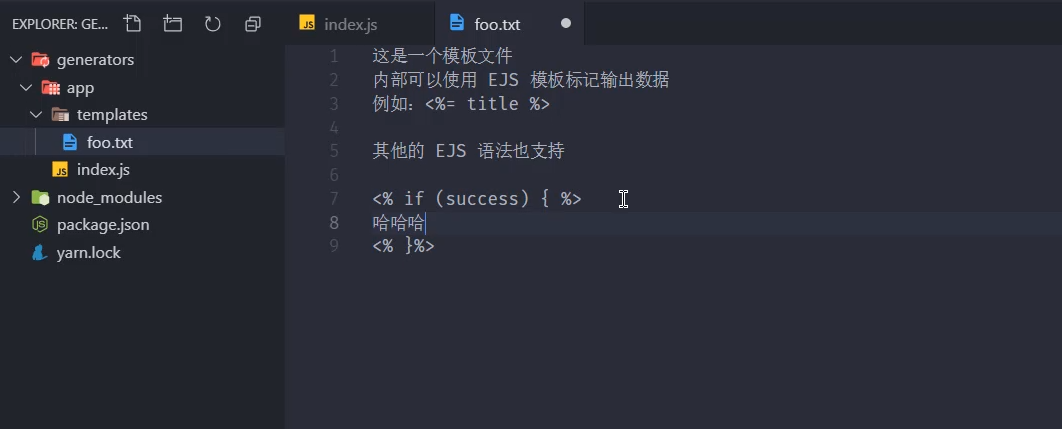Collapse the app folder chevron
The image size is (1062, 429).
[x=26, y=87]
